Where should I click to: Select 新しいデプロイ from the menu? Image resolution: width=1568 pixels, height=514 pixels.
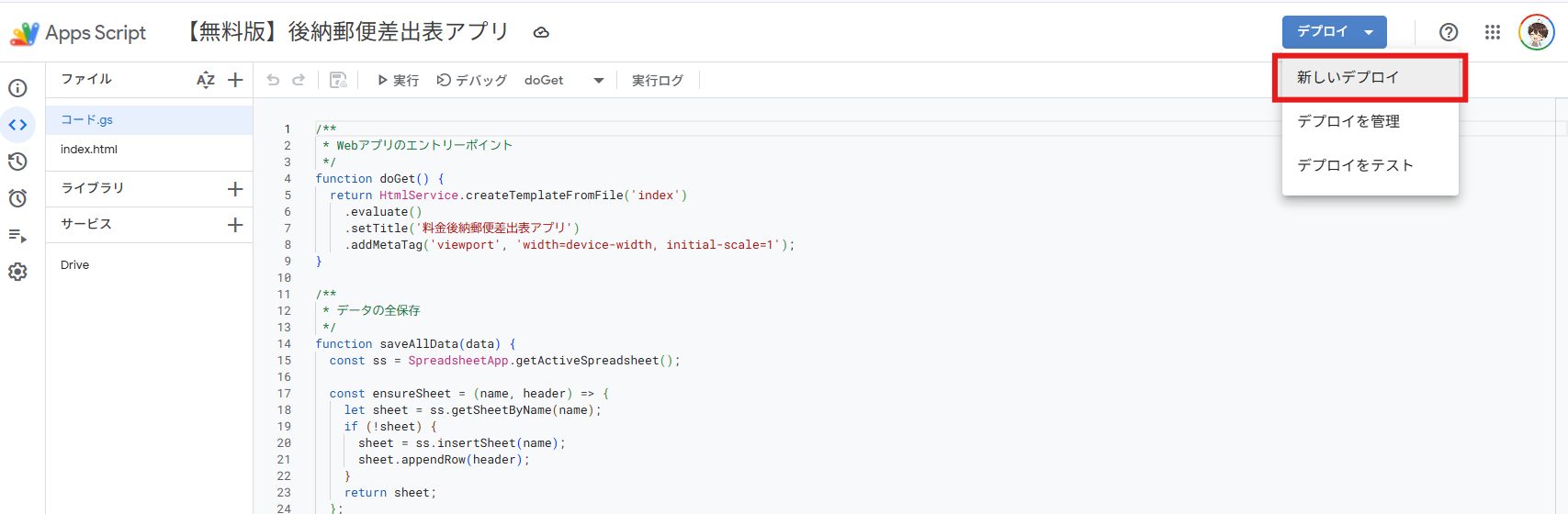coord(1369,78)
